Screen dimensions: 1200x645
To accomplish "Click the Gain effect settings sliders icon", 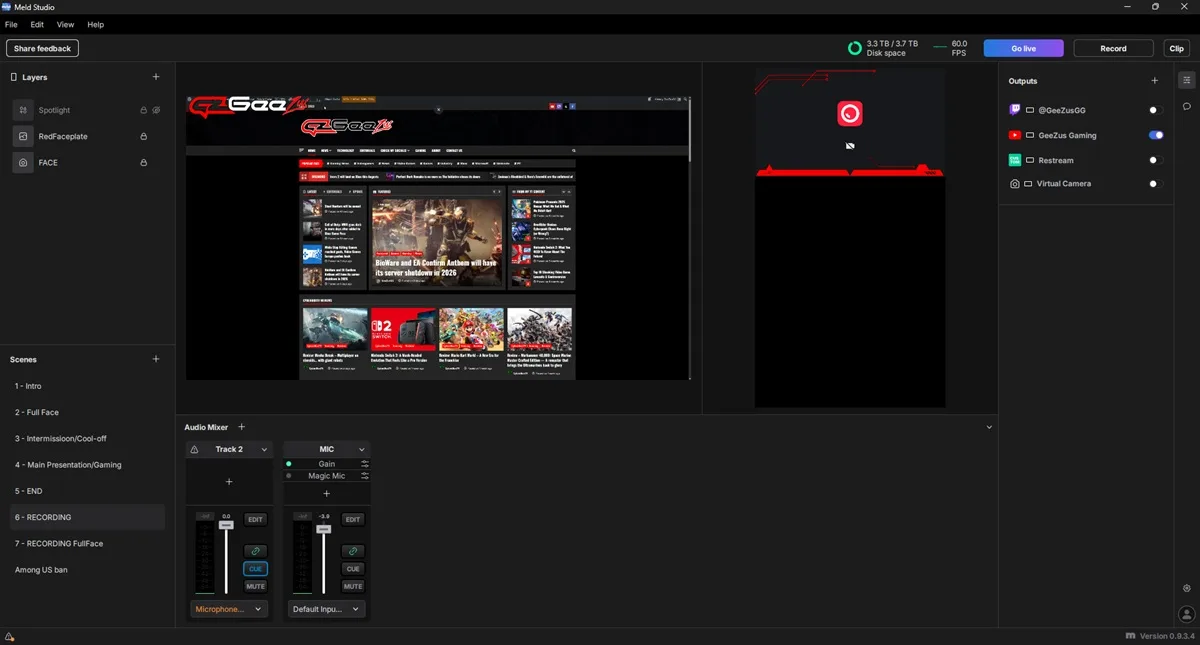I will pyautogui.click(x=365, y=464).
